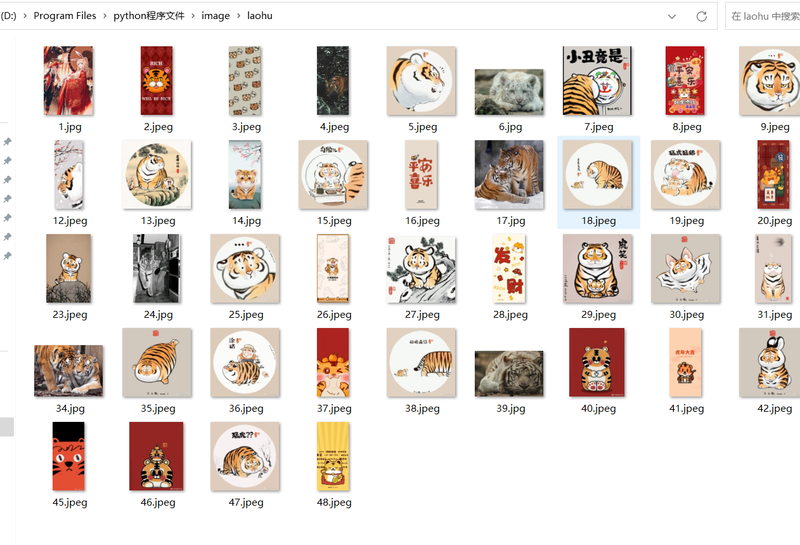Image resolution: width=800 pixels, height=545 pixels.
Task: Select thumbnail 9.jpeg
Action: 771,81
